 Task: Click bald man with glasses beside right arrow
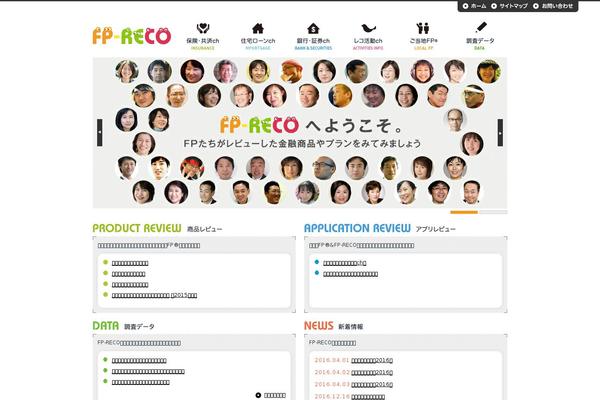pos(455,120)
